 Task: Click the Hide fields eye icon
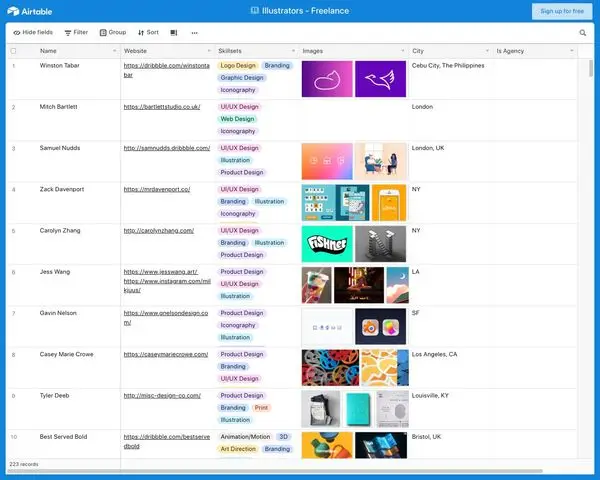coord(17,33)
